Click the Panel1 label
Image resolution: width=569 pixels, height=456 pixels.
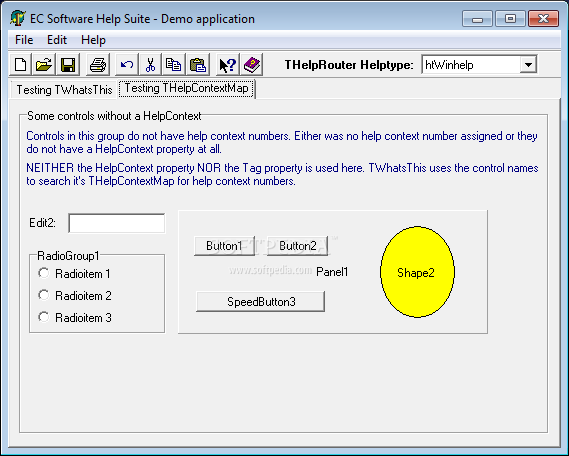coord(332,272)
